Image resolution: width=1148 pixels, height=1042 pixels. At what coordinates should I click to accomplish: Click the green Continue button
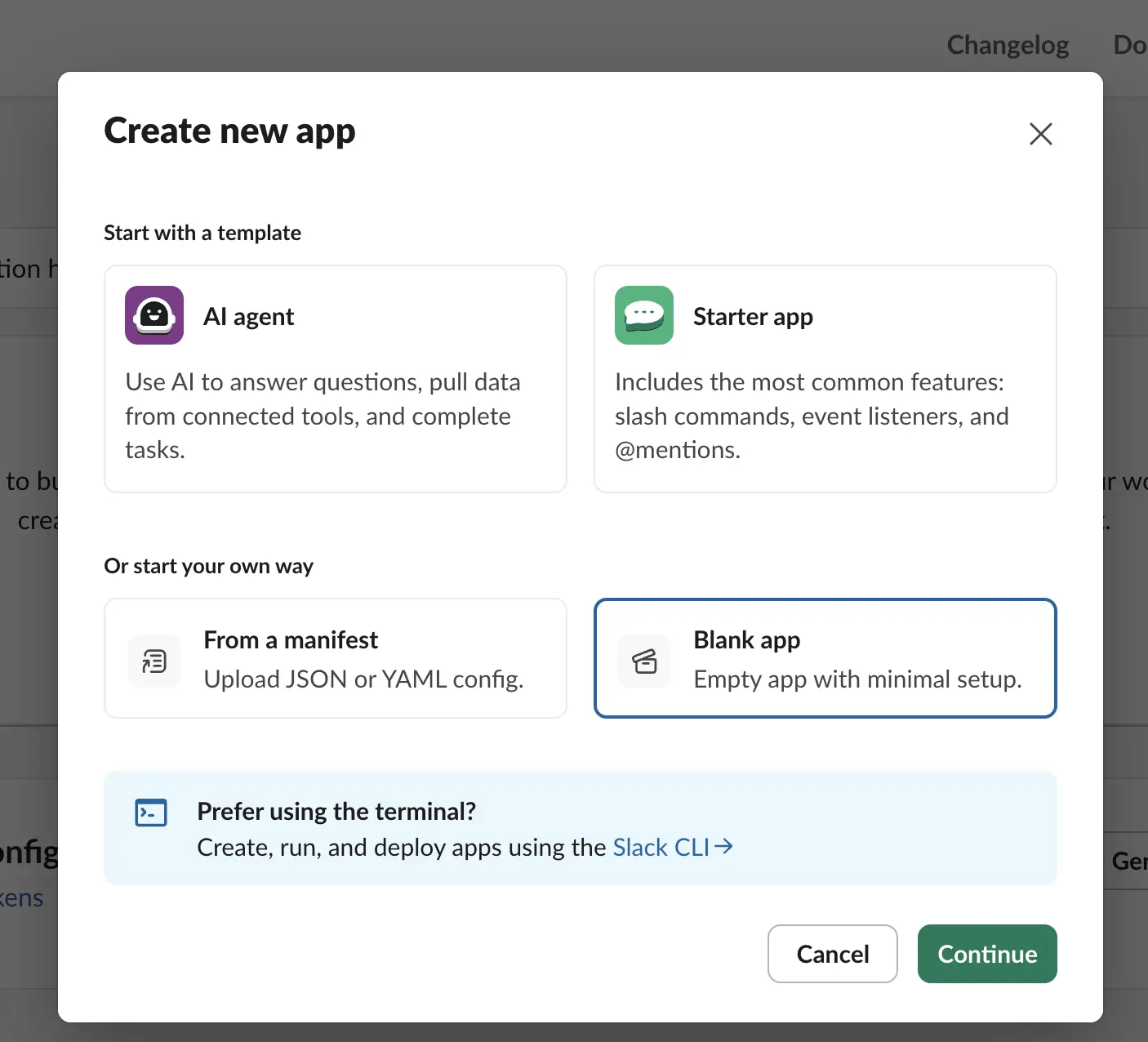pos(987,954)
